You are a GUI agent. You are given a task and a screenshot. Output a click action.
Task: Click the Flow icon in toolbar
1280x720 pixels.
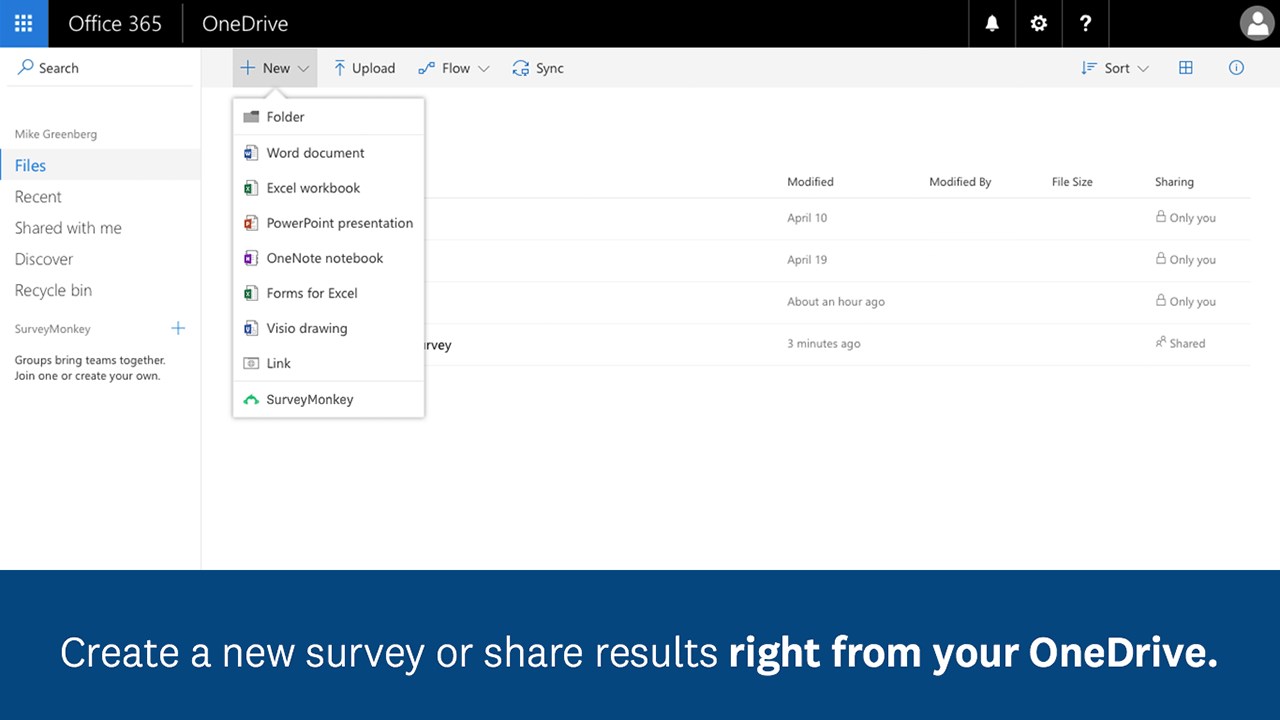click(x=426, y=68)
